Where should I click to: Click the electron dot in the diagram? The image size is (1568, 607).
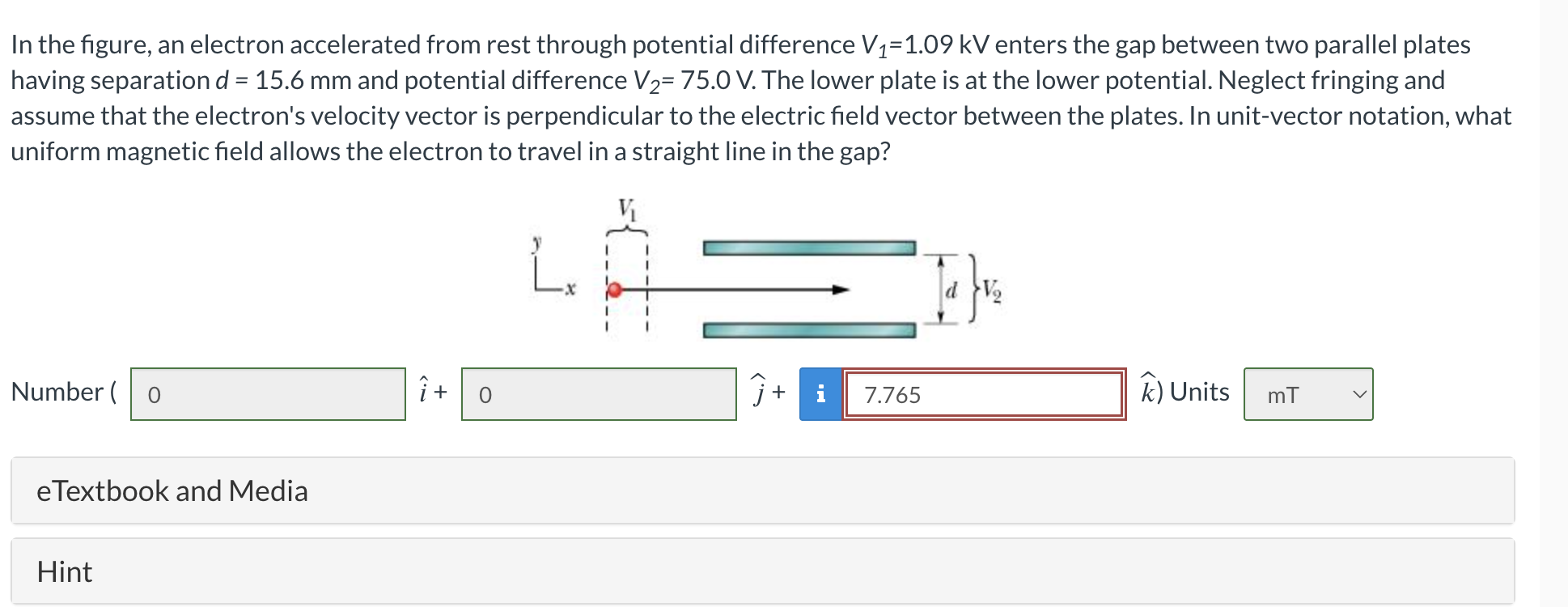pos(614,288)
